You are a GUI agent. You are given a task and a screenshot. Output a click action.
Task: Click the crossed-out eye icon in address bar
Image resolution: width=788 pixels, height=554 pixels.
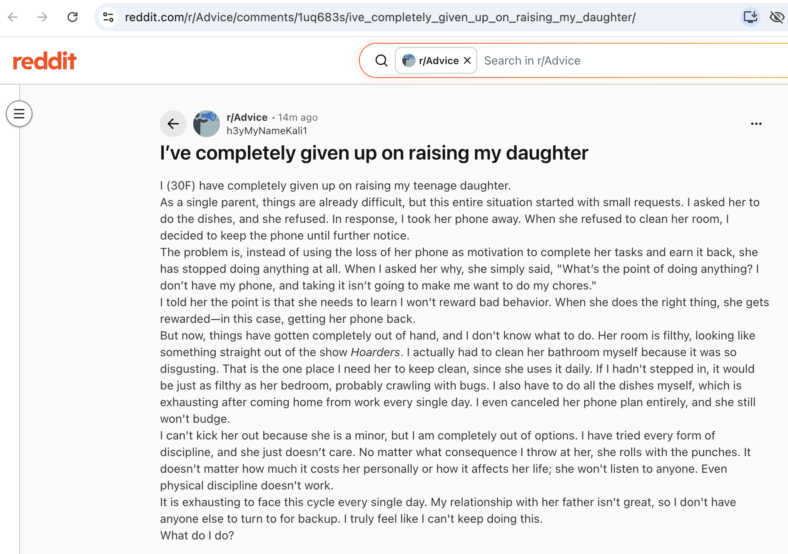776,17
